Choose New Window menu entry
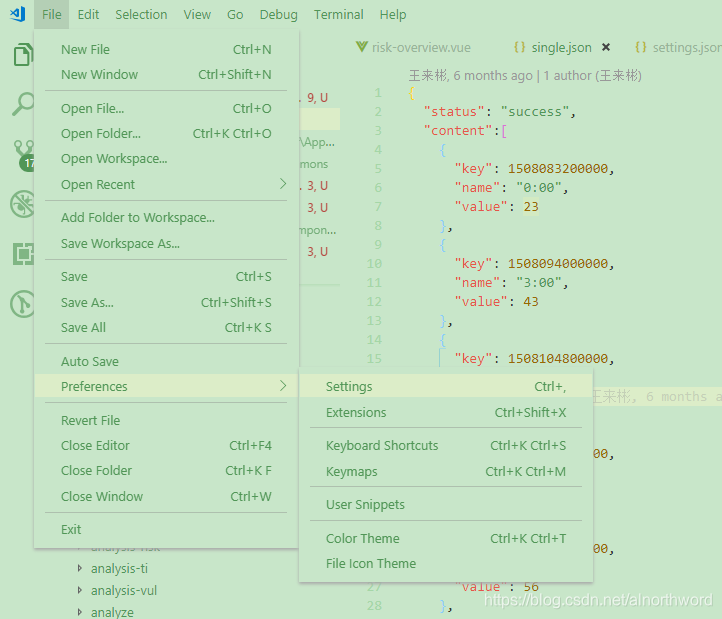Viewport: 722px width, 619px height. (x=166, y=74)
